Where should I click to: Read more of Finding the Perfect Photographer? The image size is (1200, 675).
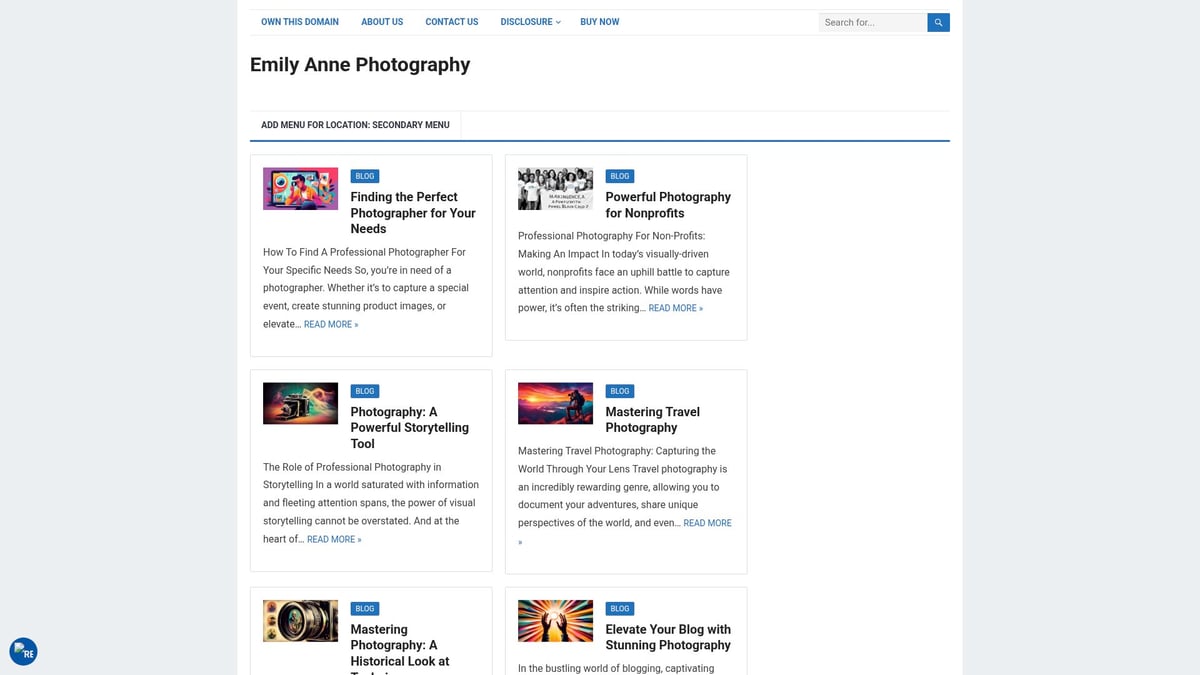pyautogui.click(x=330, y=325)
